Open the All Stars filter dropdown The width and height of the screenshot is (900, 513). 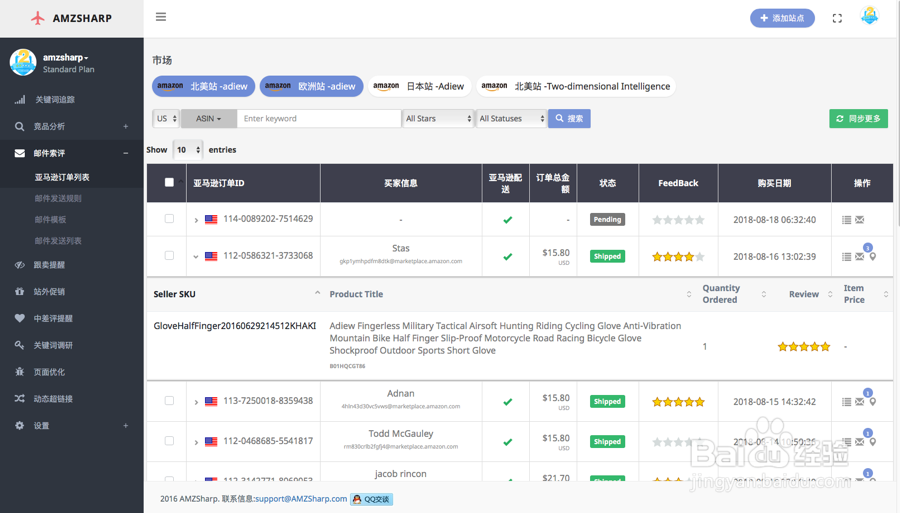click(438, 118)
